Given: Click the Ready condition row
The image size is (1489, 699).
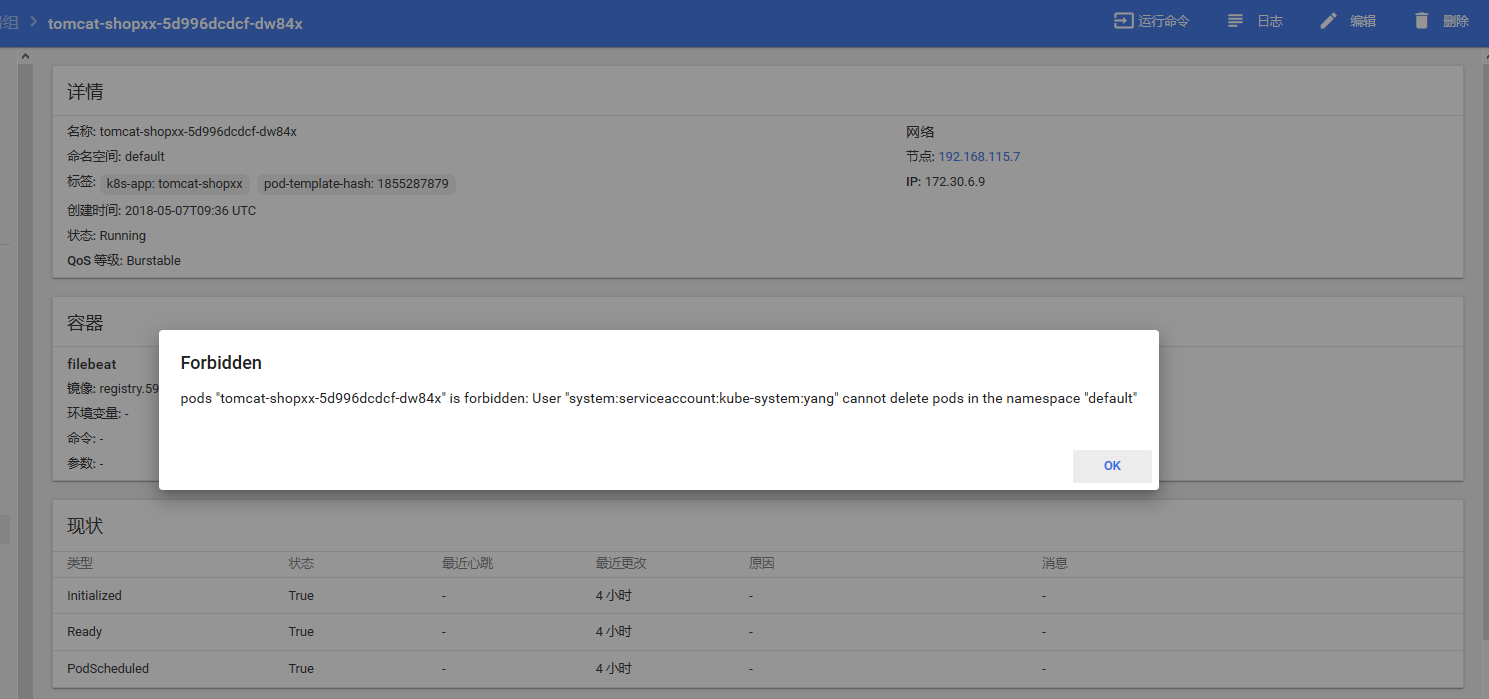Looking at the screenshot, I should coord(758,632).
